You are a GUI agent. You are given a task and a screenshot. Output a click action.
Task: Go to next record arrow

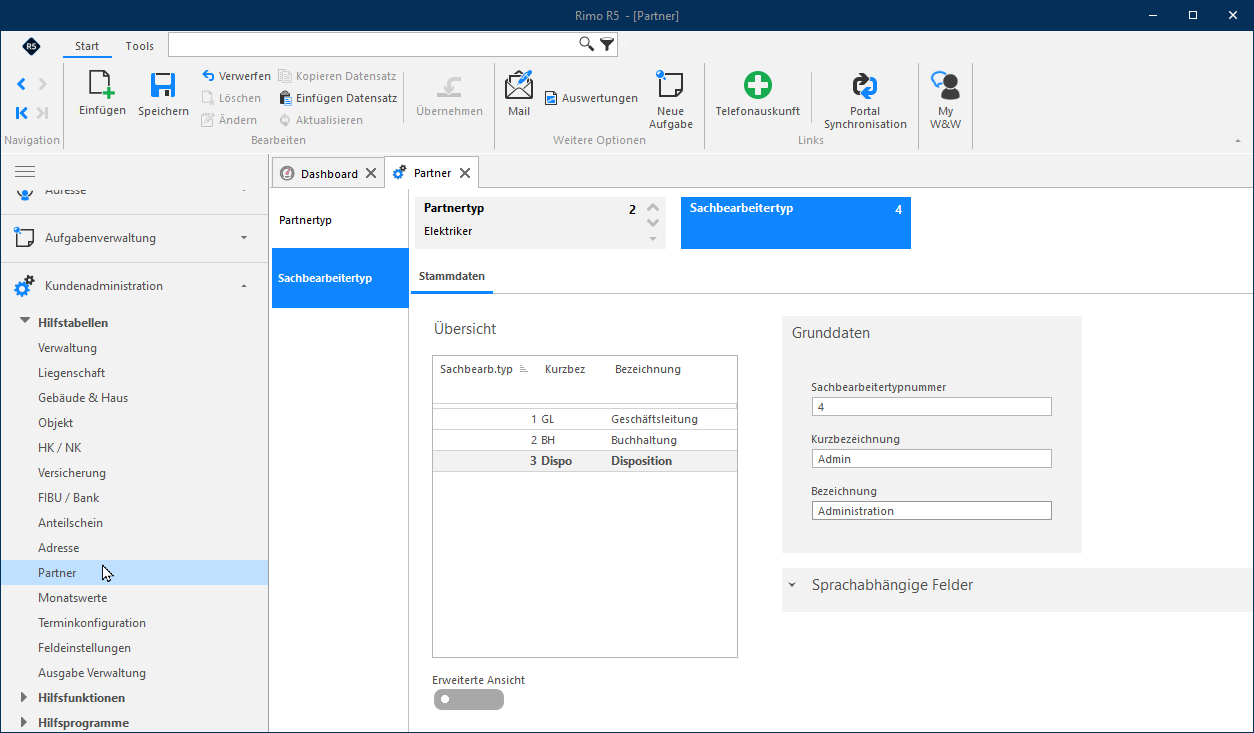(x=42, y=84)
